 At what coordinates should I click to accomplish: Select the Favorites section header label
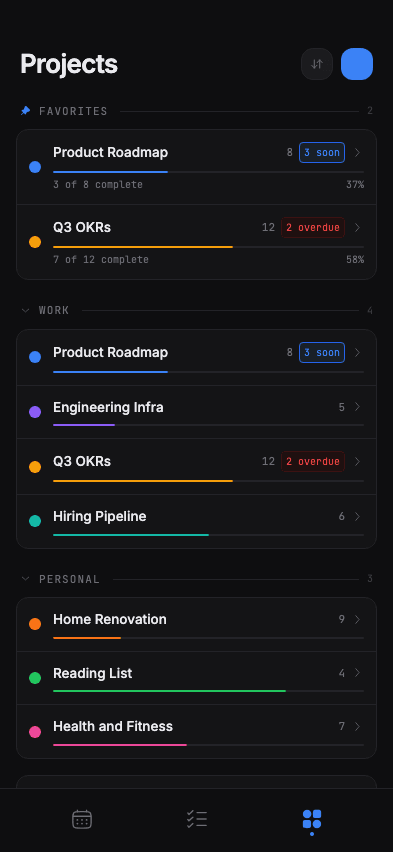point(73,111)
